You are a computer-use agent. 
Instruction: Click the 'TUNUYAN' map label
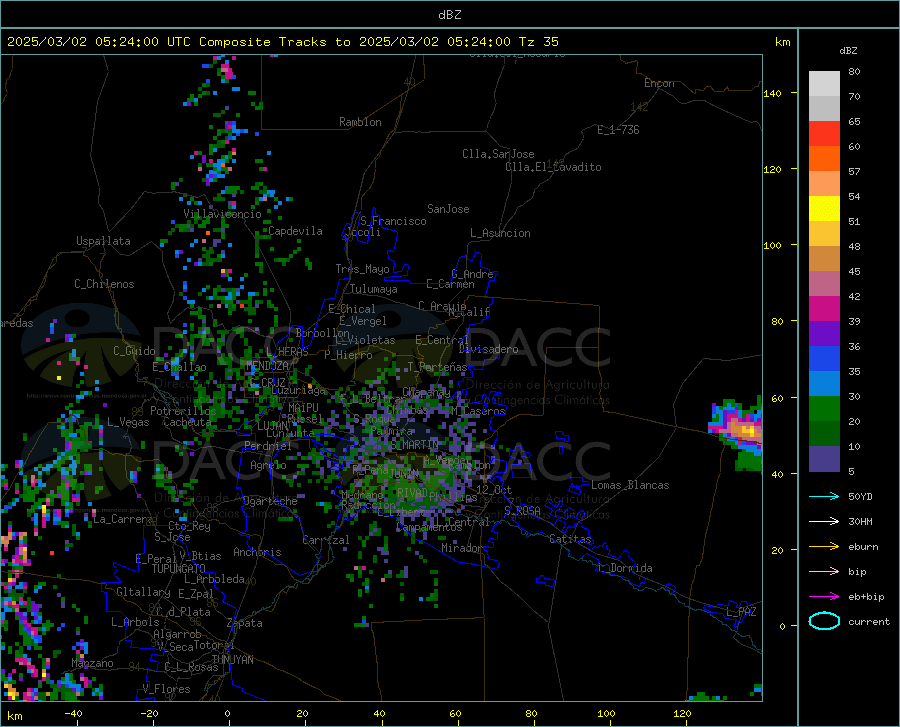pos(232,660)
